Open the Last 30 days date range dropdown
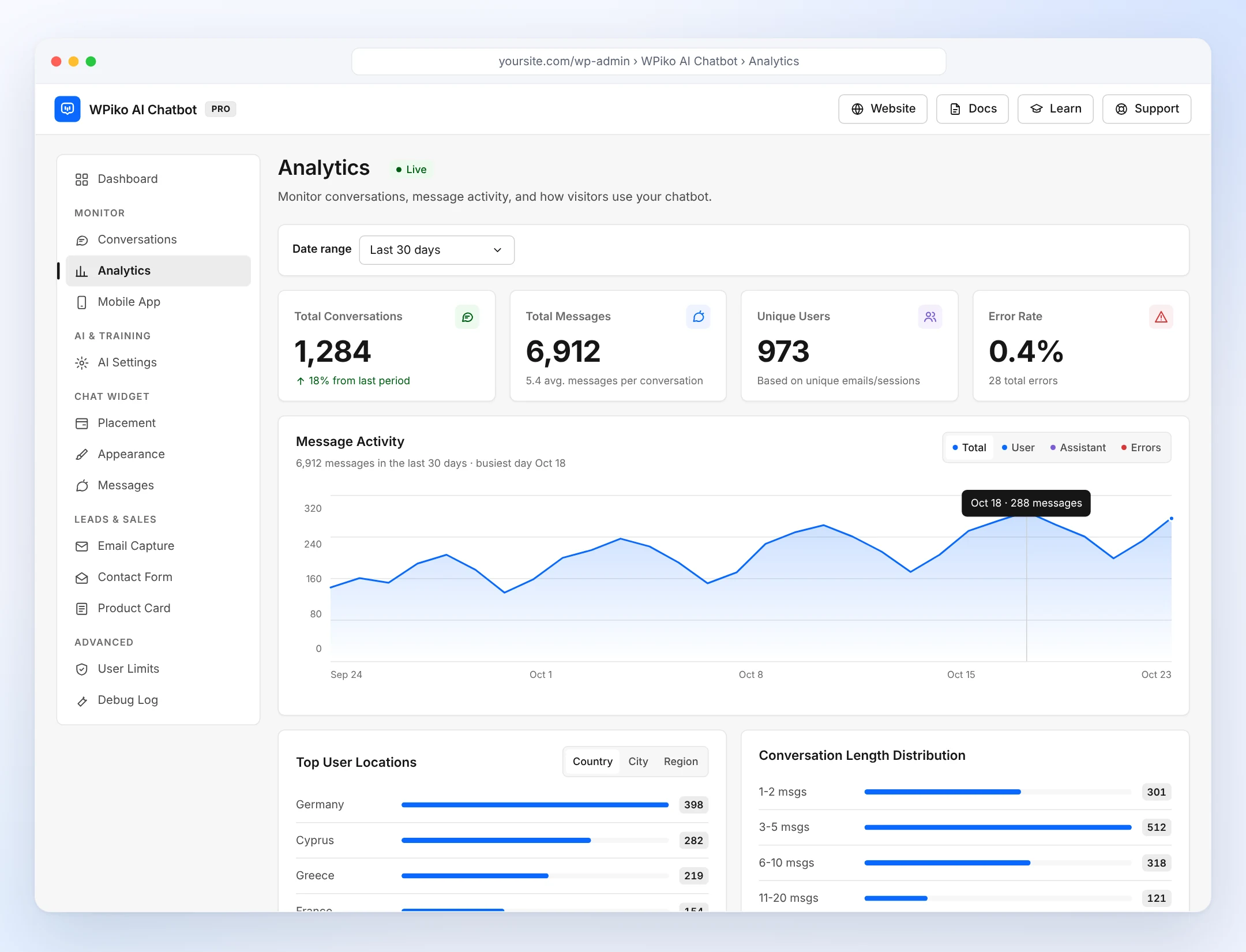This screenshot has width=1246, height=952. pos(437,250)
